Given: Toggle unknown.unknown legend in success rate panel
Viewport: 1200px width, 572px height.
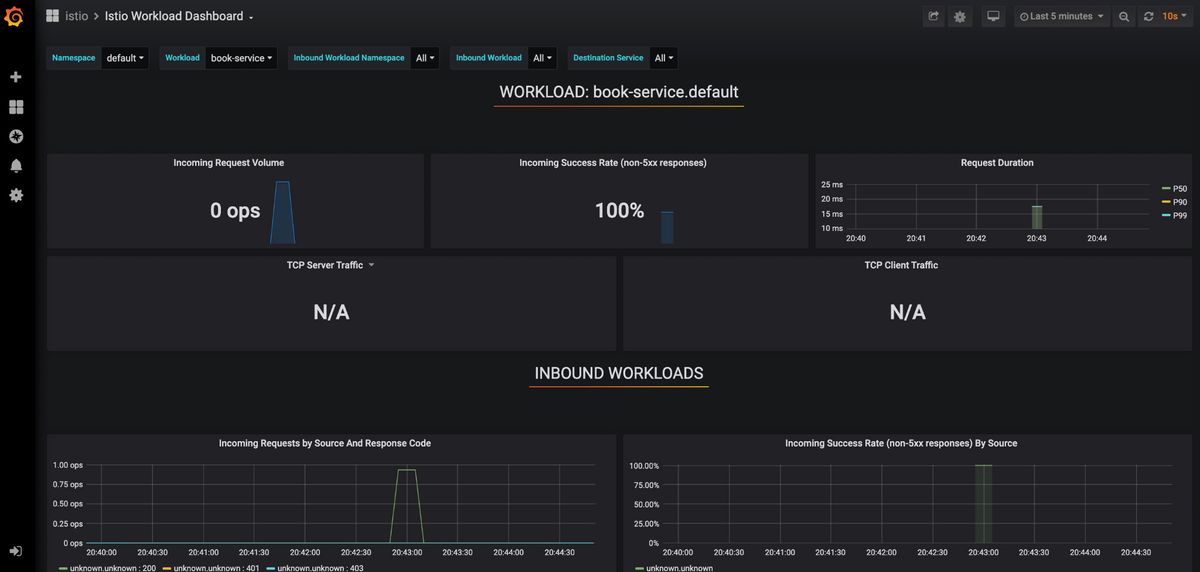Looking at the screenshot, I should coord(679,568).
